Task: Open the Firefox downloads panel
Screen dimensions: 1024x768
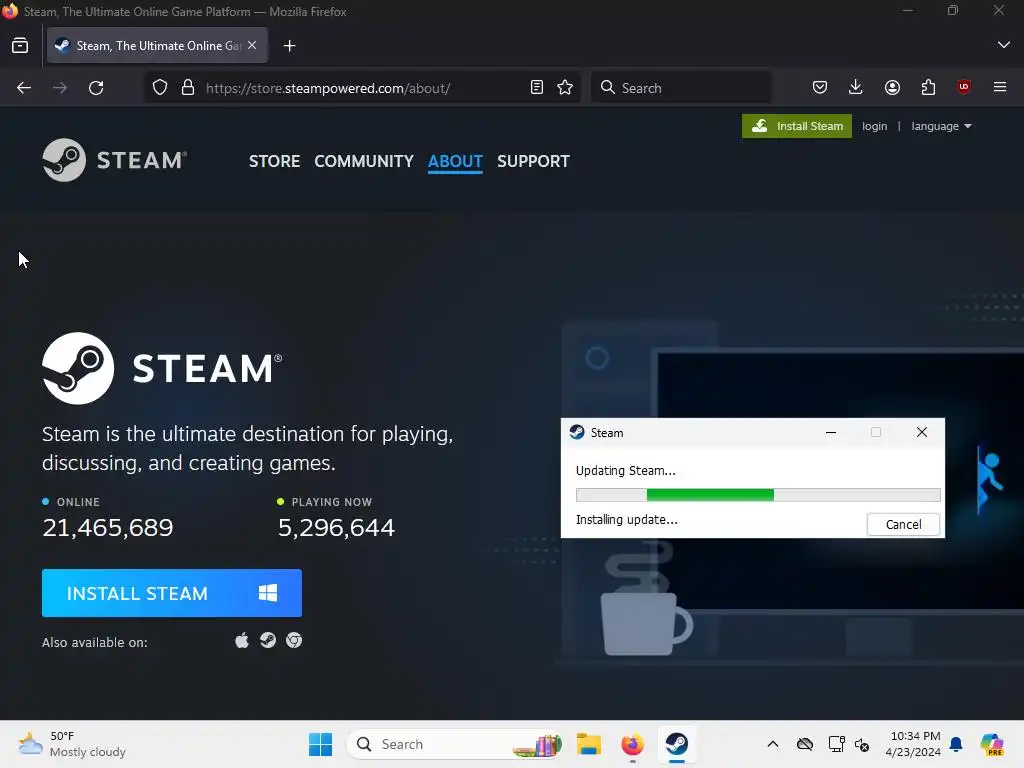Action: (x=856, y=88)
